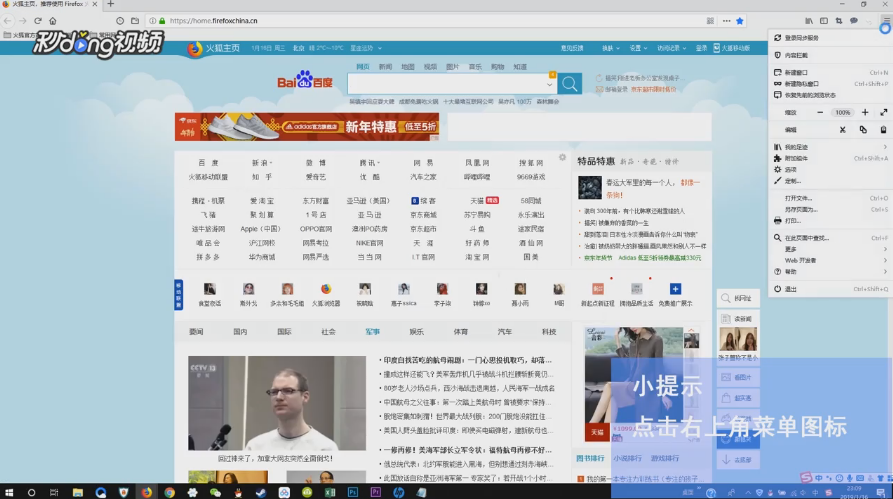Image resolution: width=893 pixels, height=499 pixels.
Task: Open the Library icon in the toolbar
Action: tap(809, 21)
